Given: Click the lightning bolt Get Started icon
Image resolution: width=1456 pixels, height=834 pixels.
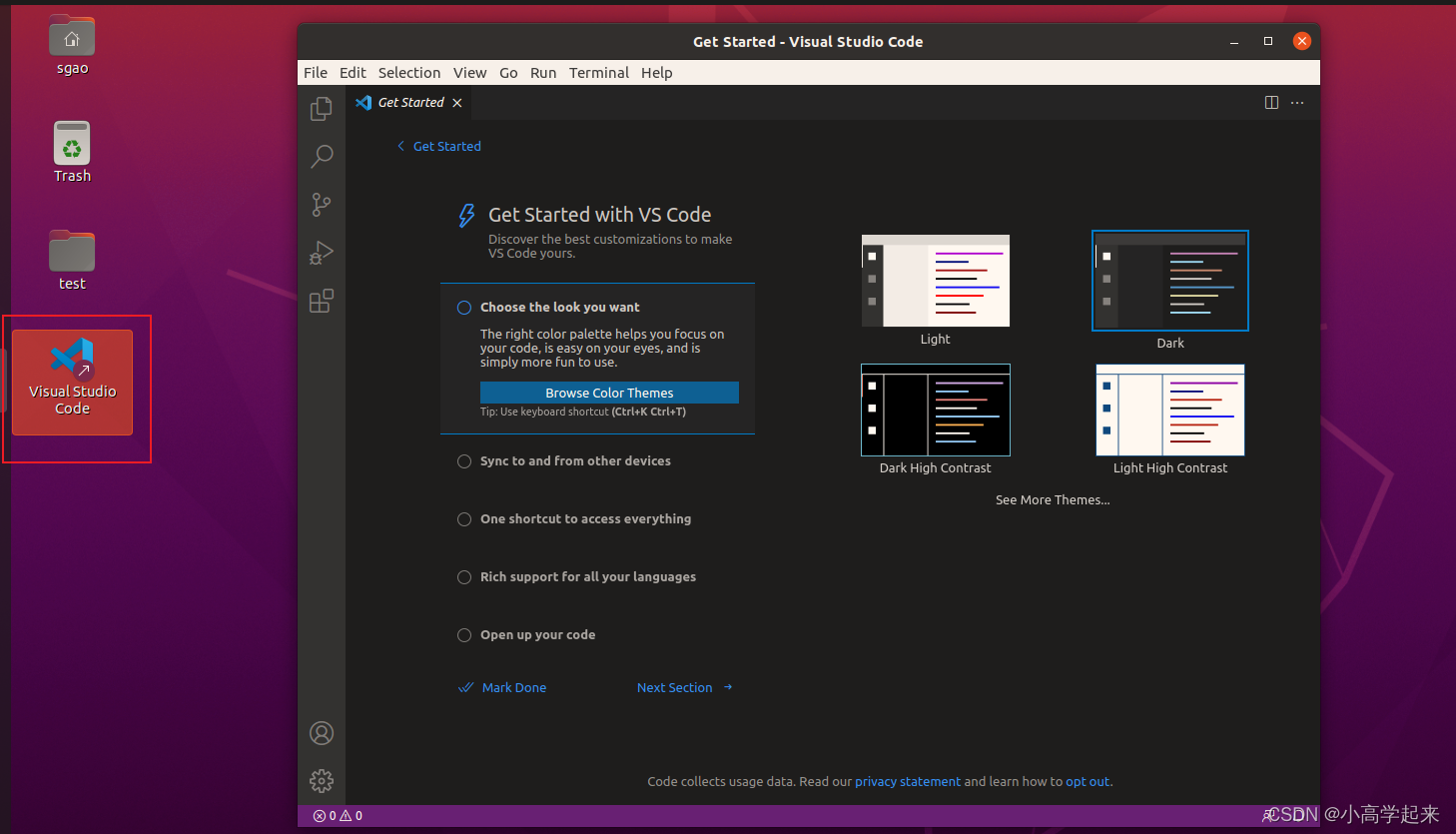Looking at the screenshot, I should coord(466,216).
